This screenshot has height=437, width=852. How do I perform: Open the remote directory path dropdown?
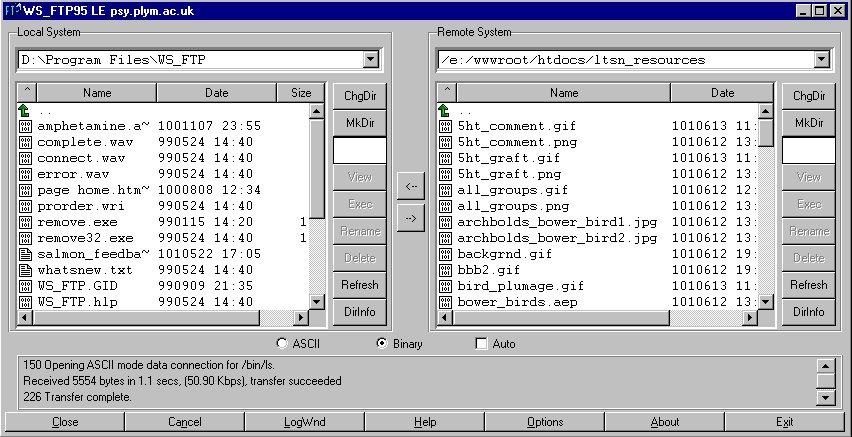[x=822, y=60]
